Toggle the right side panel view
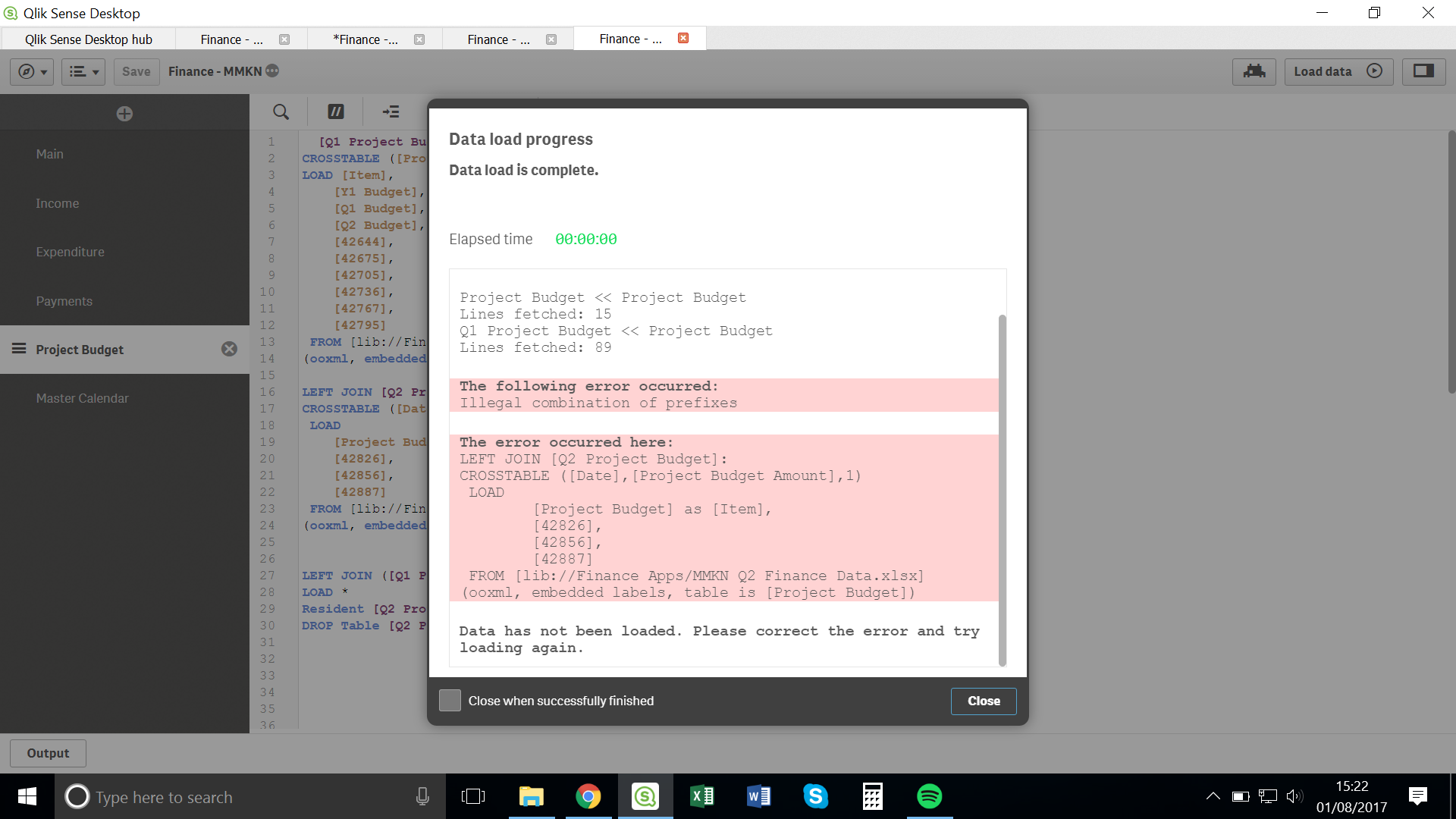 click(x=1423, y=71)
